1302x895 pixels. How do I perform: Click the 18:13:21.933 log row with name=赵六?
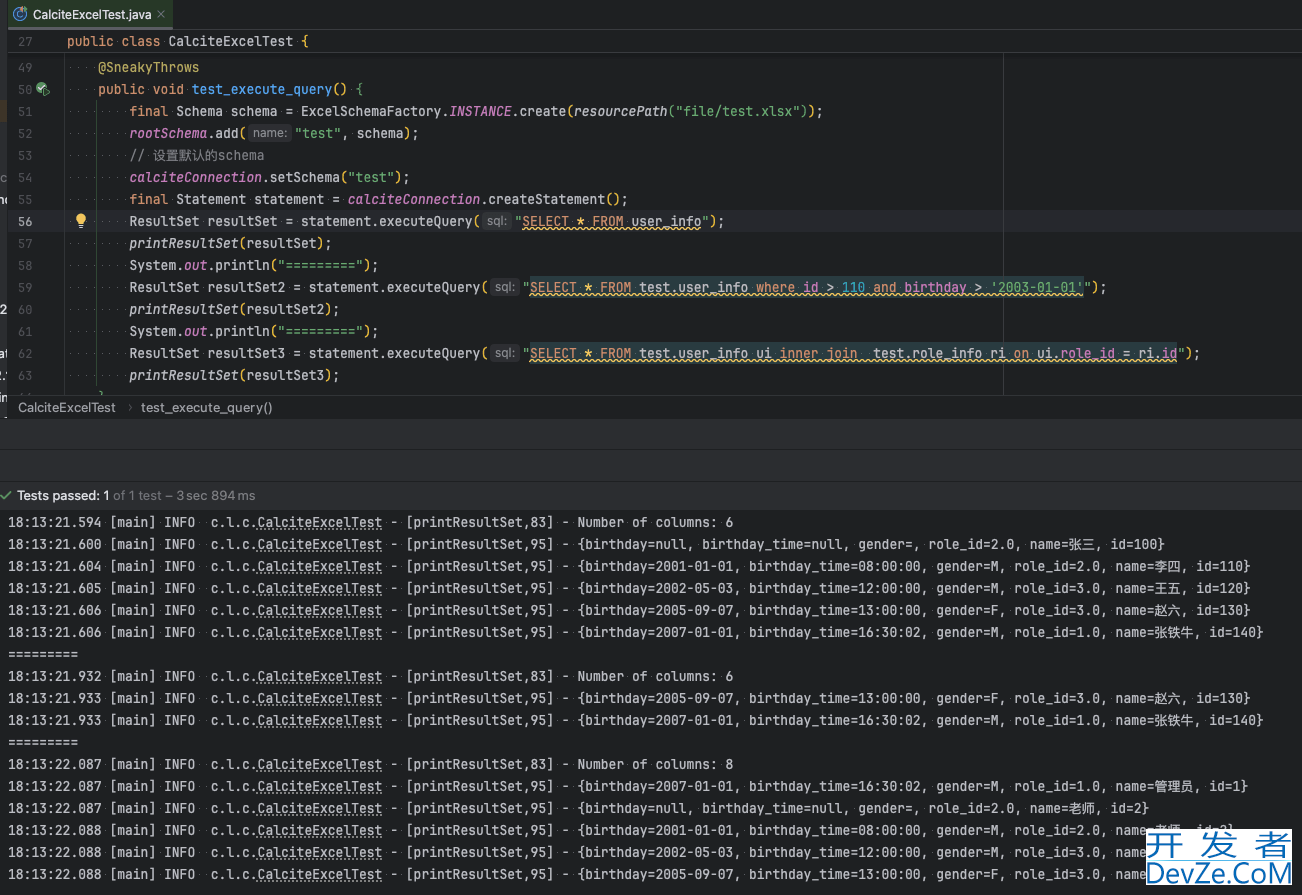click(629, 698)
